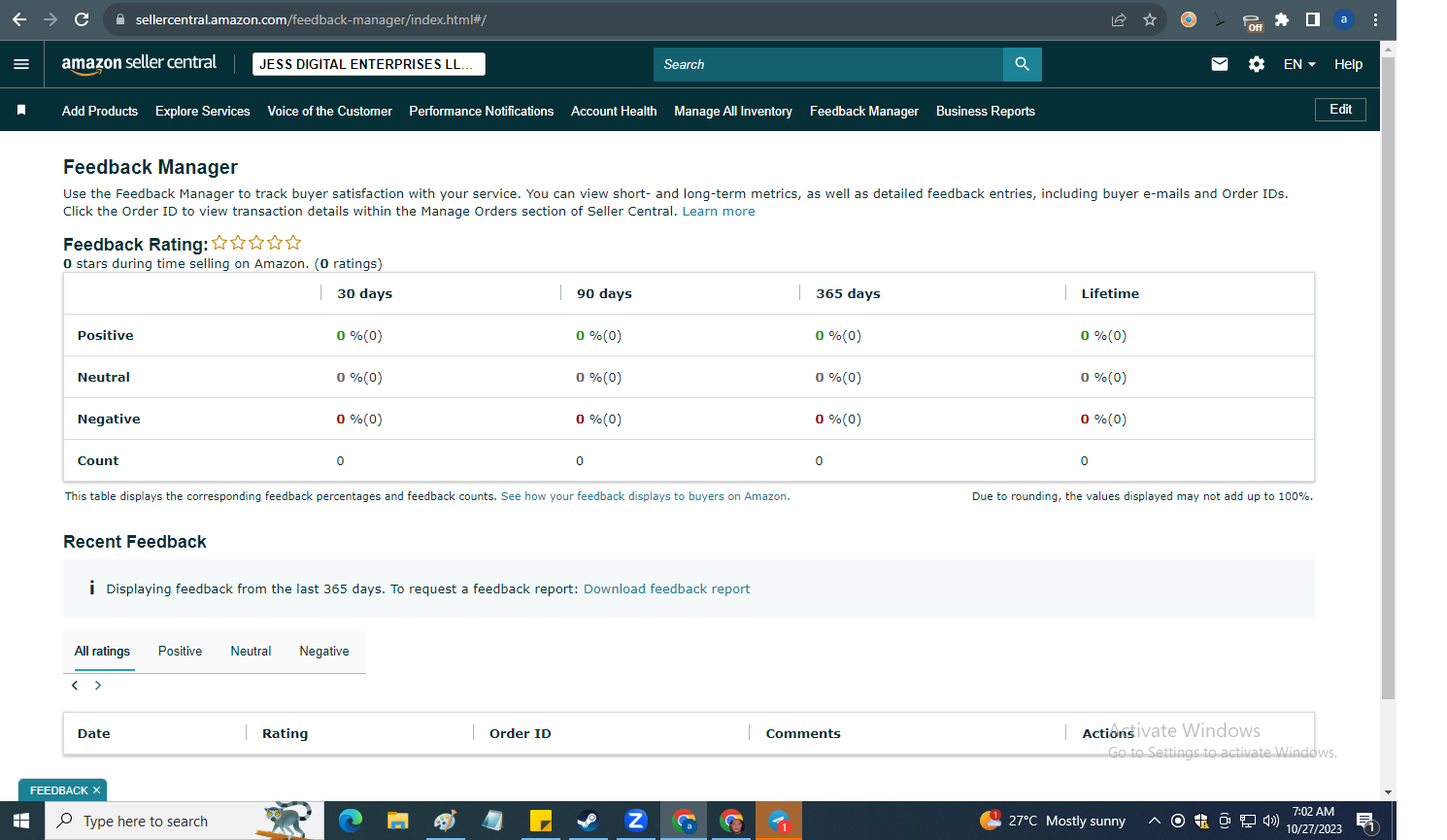
Task: Switch to the Neutral tab
Action: tap(251, 652)
